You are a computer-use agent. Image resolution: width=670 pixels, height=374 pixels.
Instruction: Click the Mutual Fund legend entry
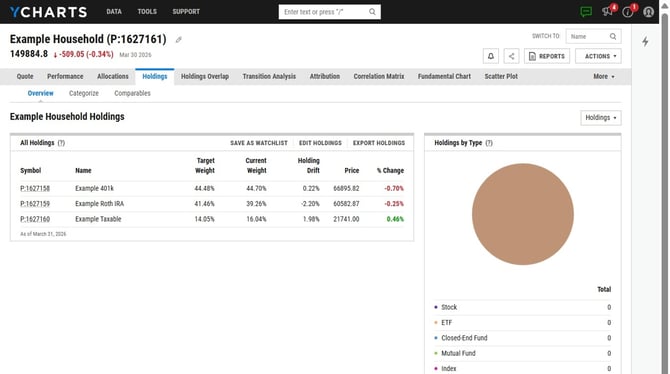(x=458, y=353)
